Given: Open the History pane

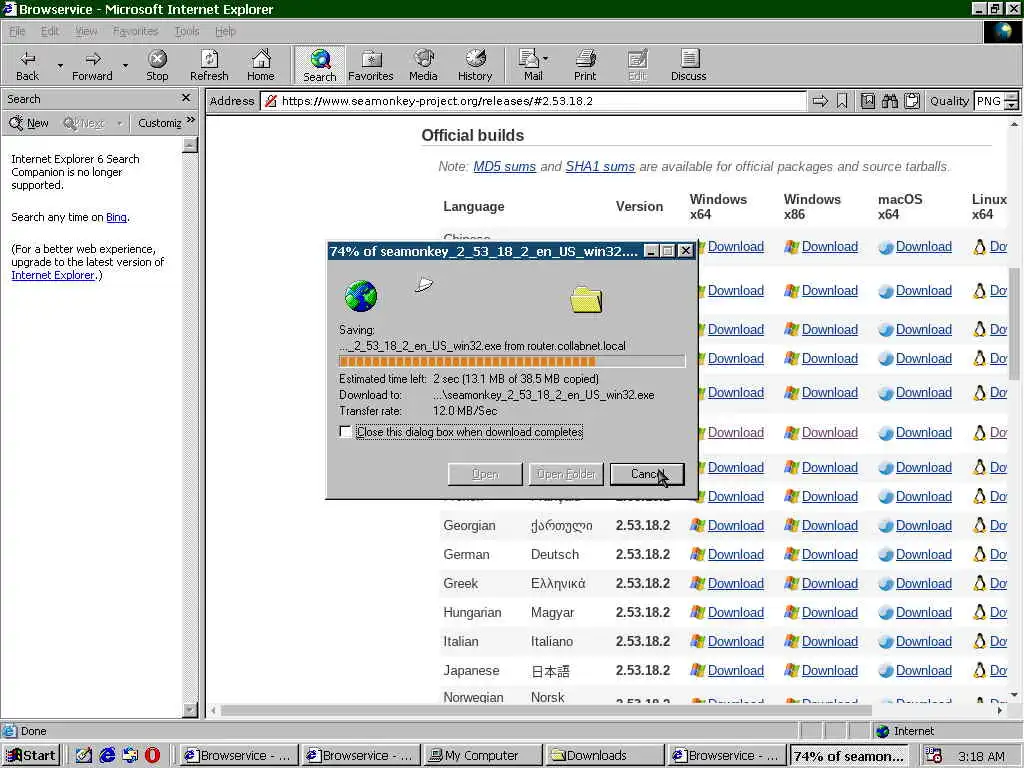Looking at the screenshot, I should (x=475, y=65).
